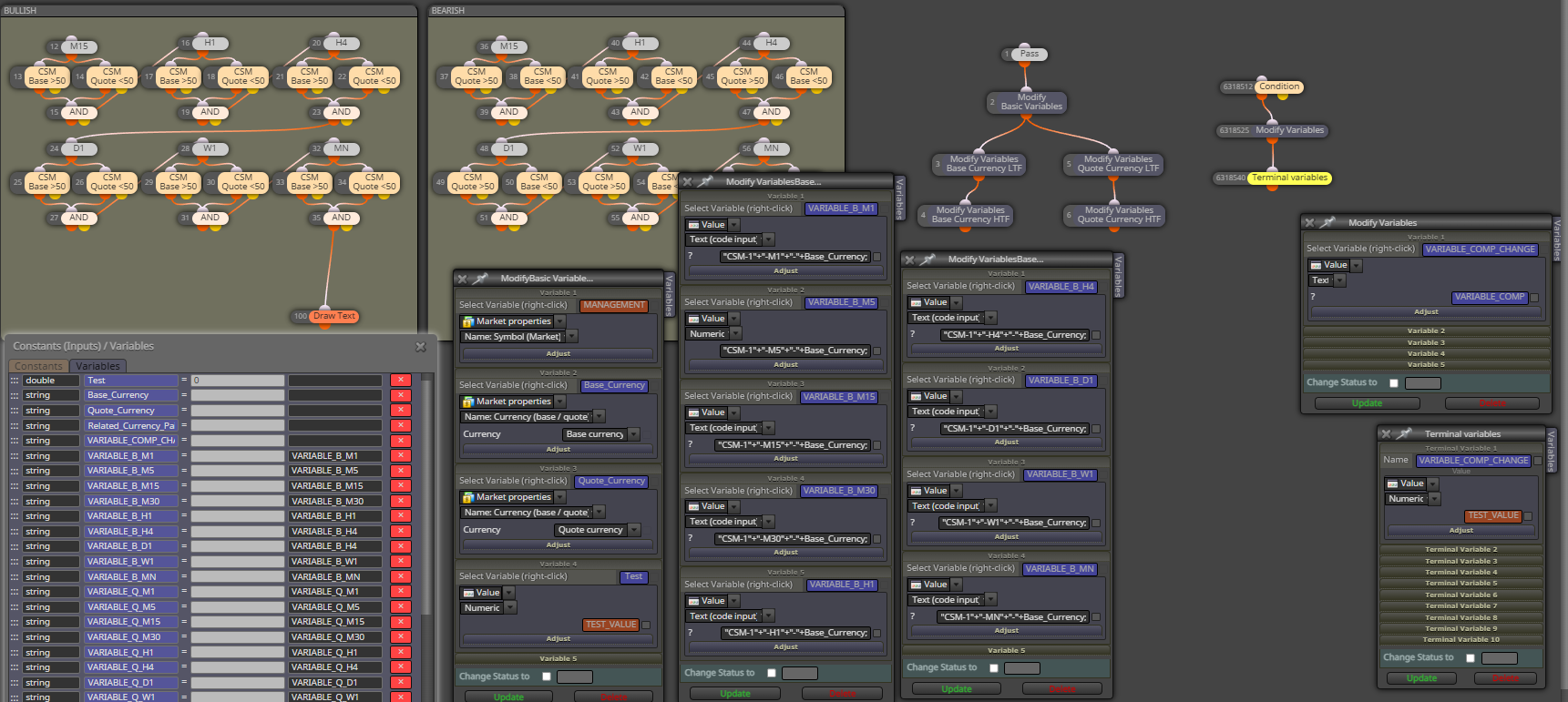Pin the ModifyBasic Variable dialog
This screenshot has width=1568, height=702.
(480, 279)
